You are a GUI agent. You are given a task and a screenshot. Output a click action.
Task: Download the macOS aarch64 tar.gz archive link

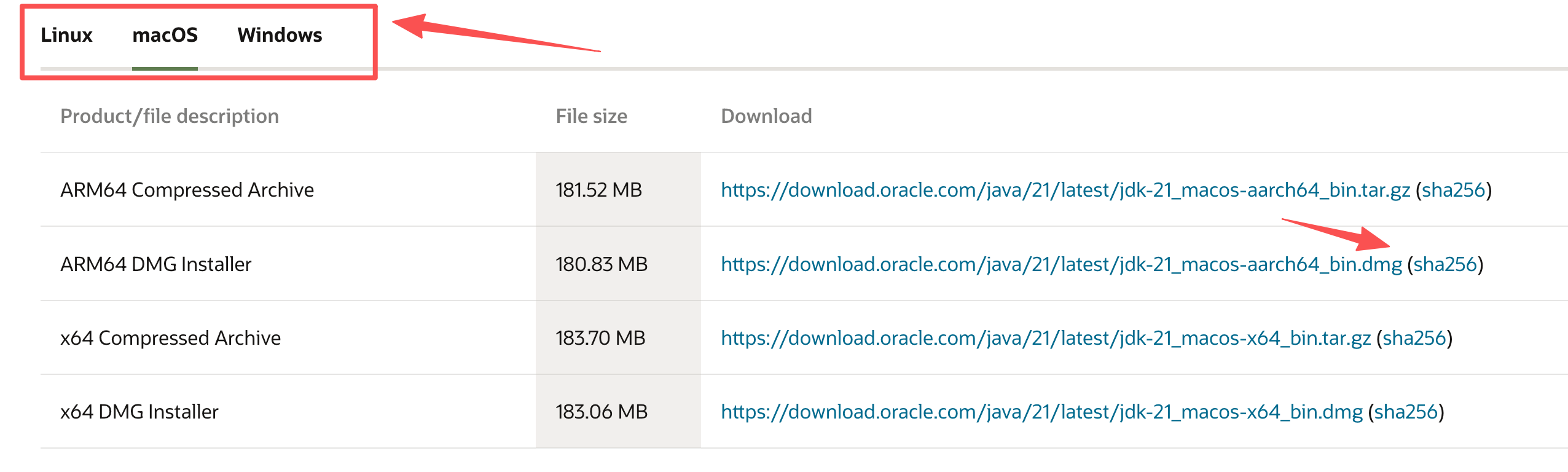pos(1065,191)
